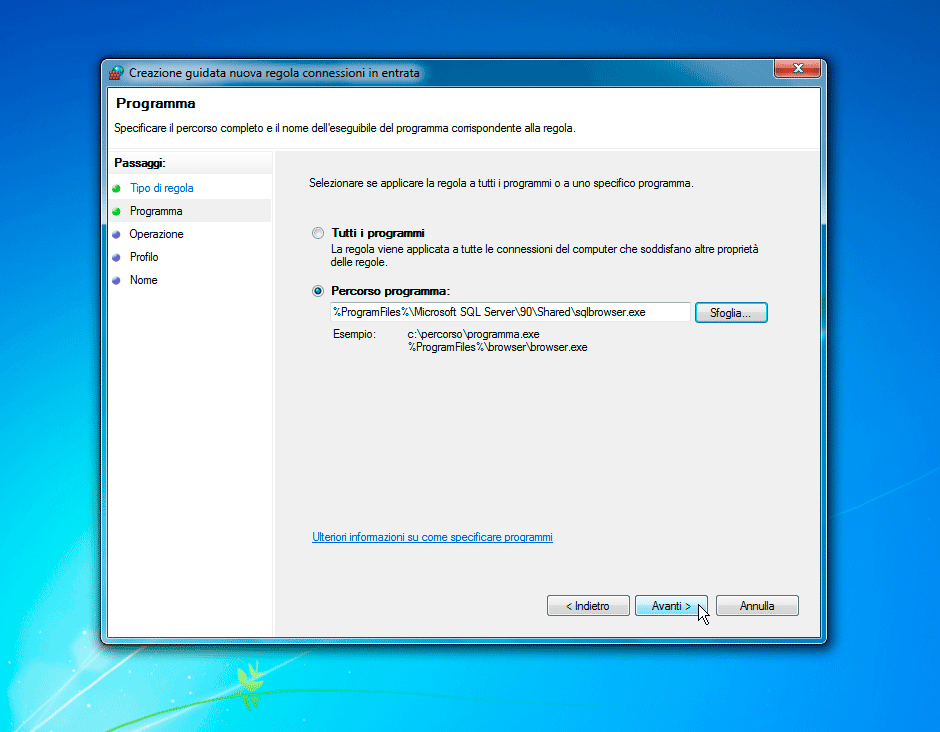Select the 'Profilo' step in Passaggi
This screenshot has height=732, width=940.
(x=144, y=257)
